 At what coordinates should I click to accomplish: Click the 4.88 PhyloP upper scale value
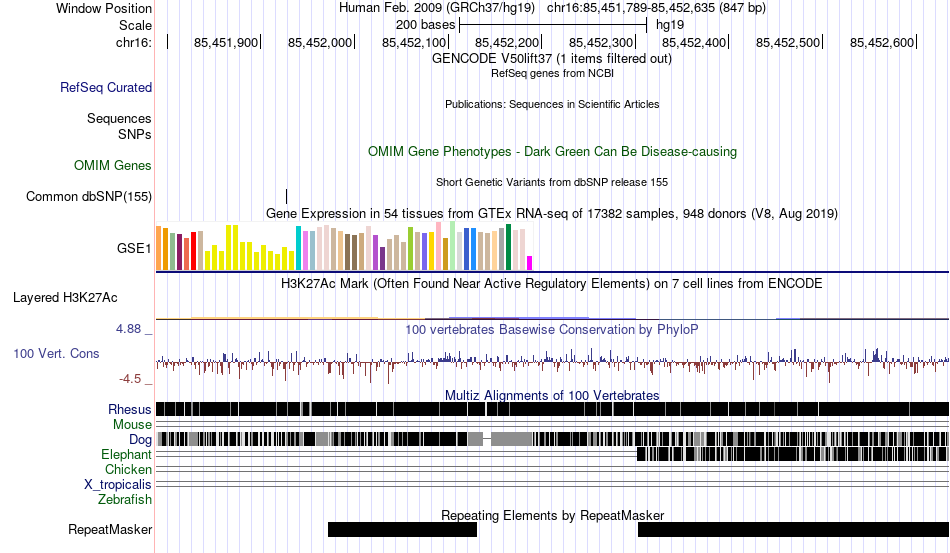click(x=128, y=329)
